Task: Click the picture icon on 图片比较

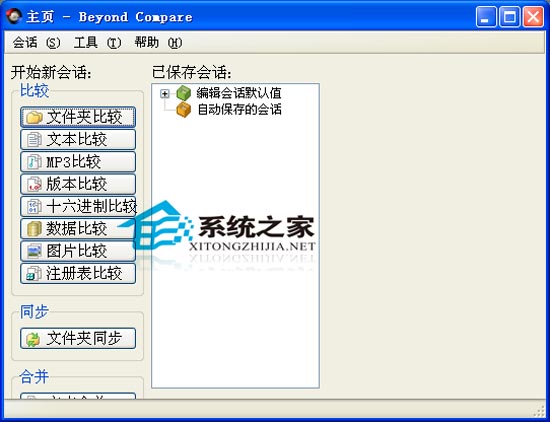Action: (34, 251)
